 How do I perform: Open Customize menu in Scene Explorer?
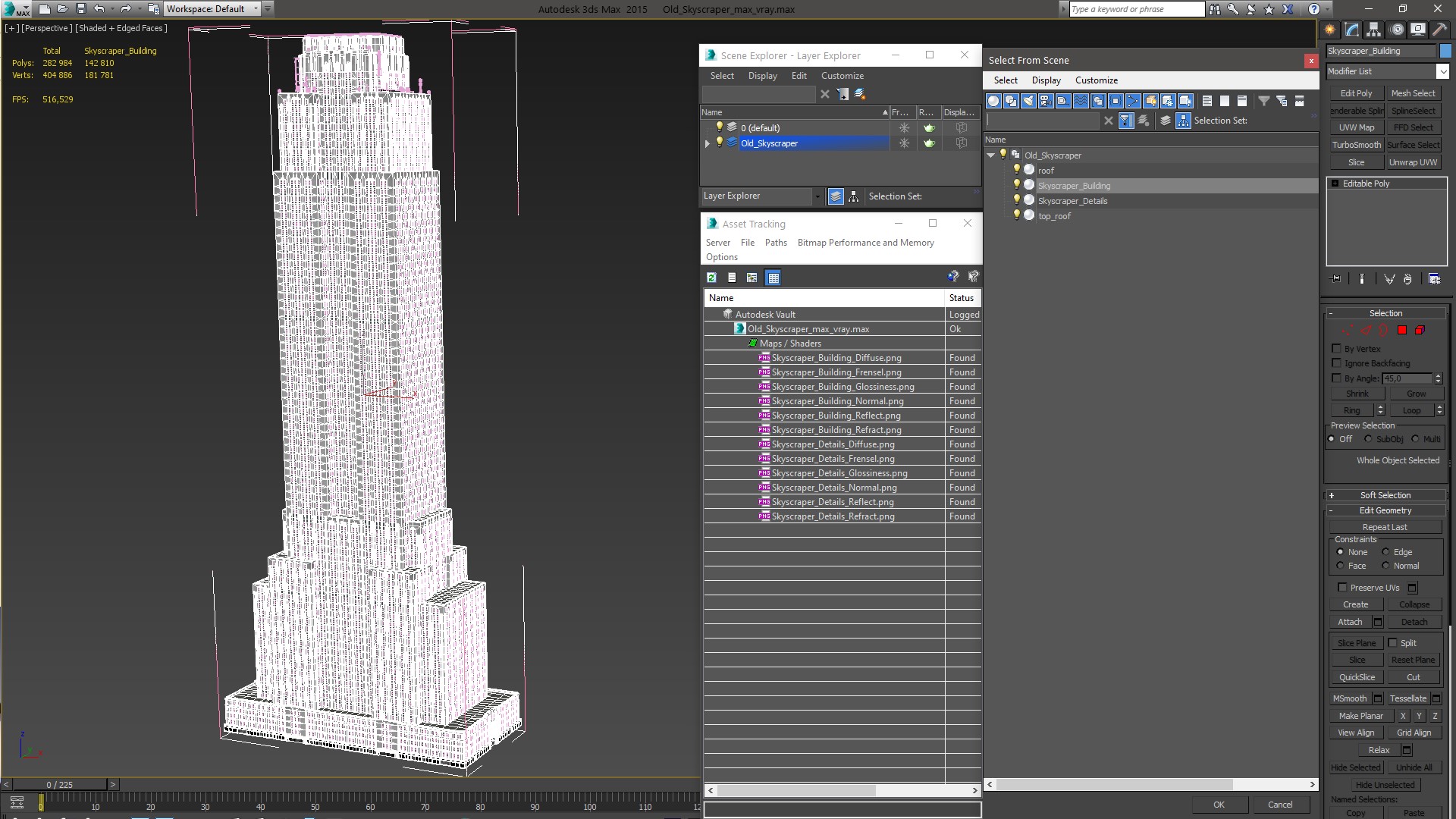click(842, 76)
